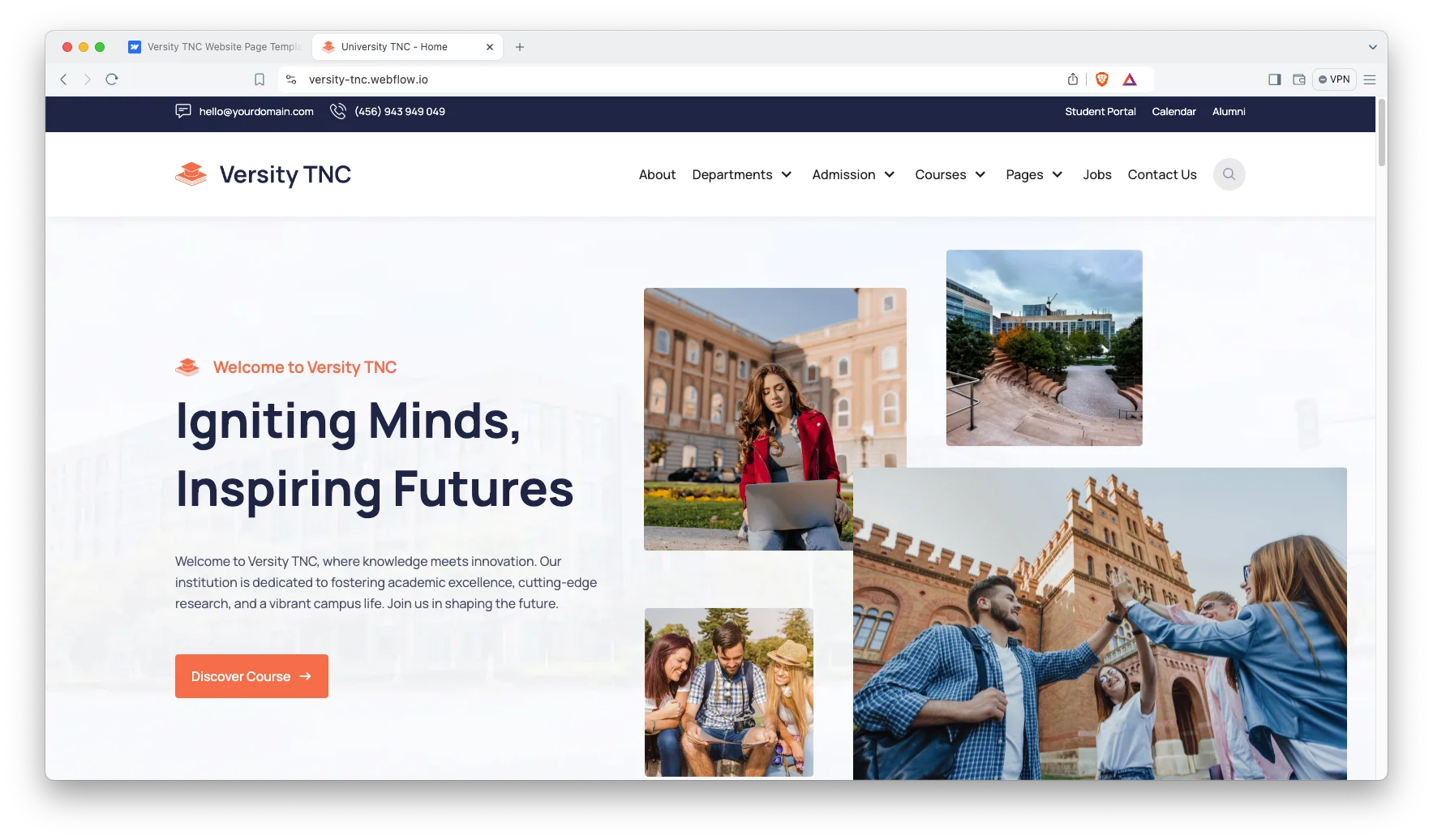This screenshot has height=840, width=1433.
Task: Open the Pages dropdown menu
Action: pos(1034,174)
